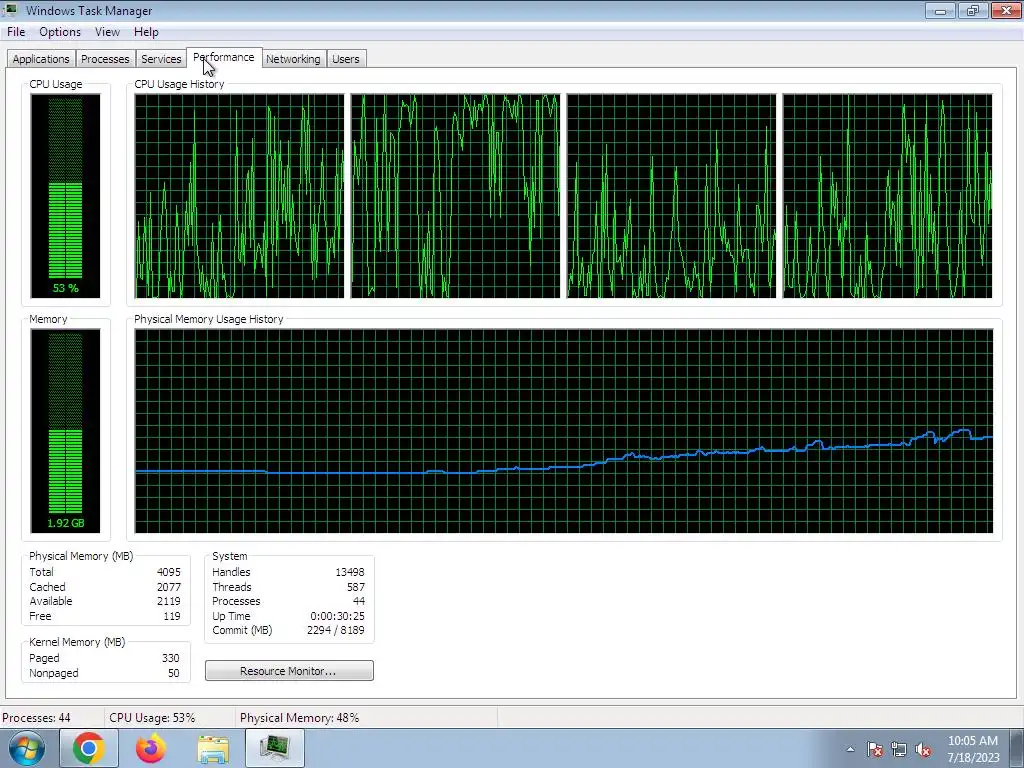Click the third CPU usage history graph
The width and height of the screenshot is (1024, 768).
coord(671,196)
